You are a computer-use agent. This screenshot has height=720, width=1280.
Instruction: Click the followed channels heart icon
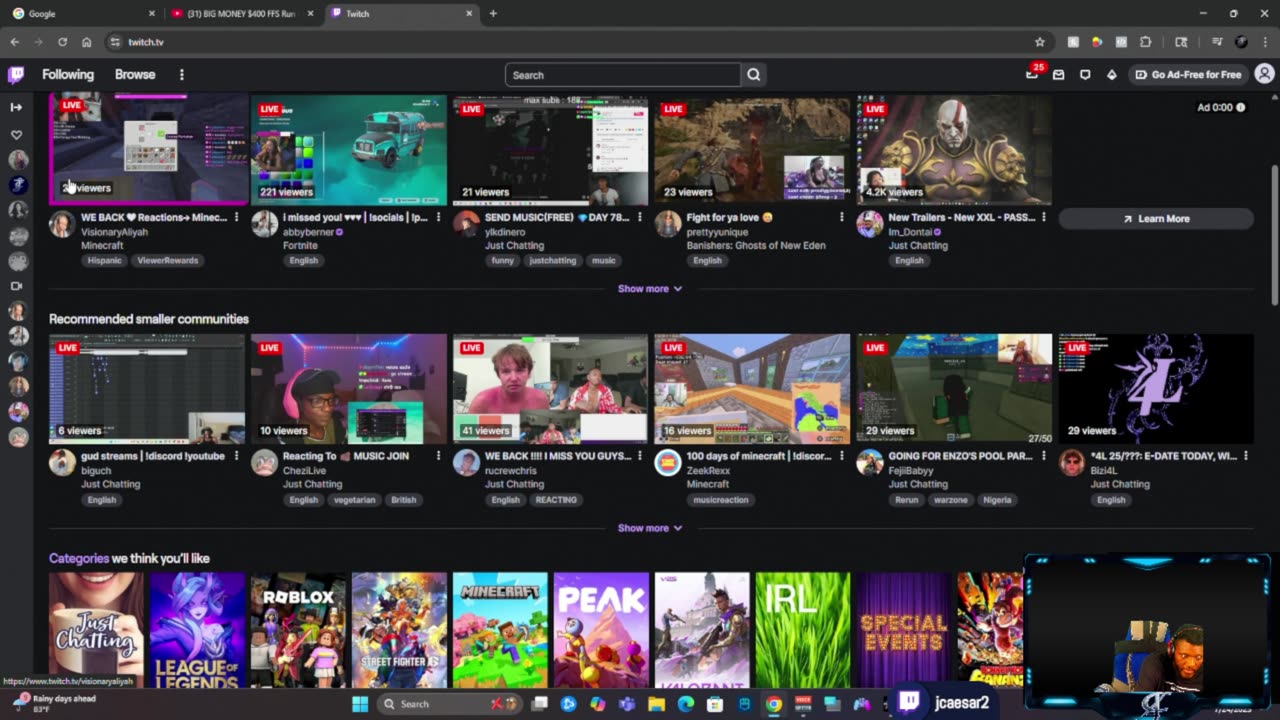click(16, 134)
